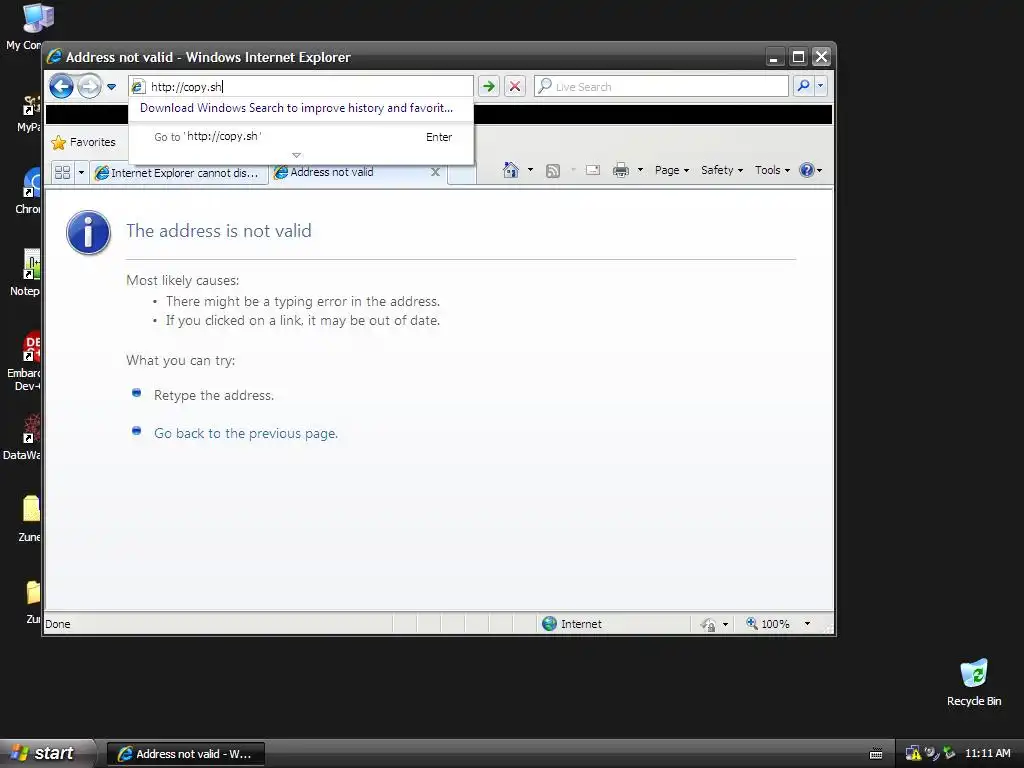Click the Search magnifier button
Image resolution: width=1024 pixels, height=768 pixels.
[803, 86]
